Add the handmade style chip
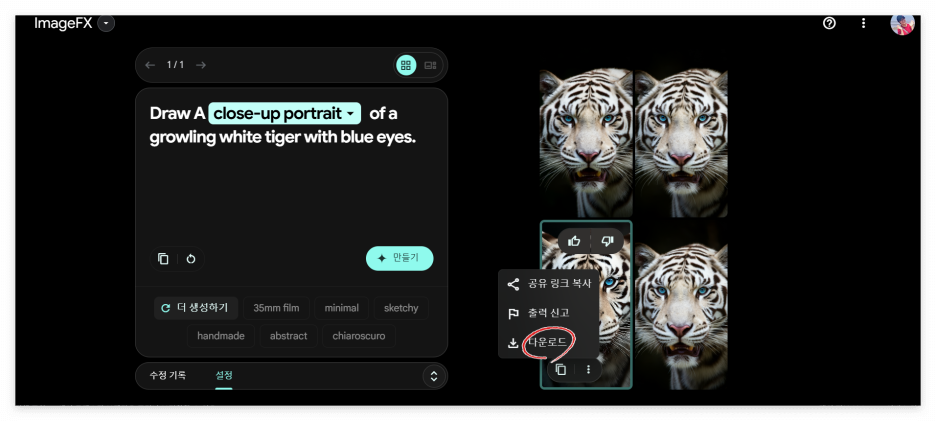Screen dimensions: 936x421 point(221,336)
